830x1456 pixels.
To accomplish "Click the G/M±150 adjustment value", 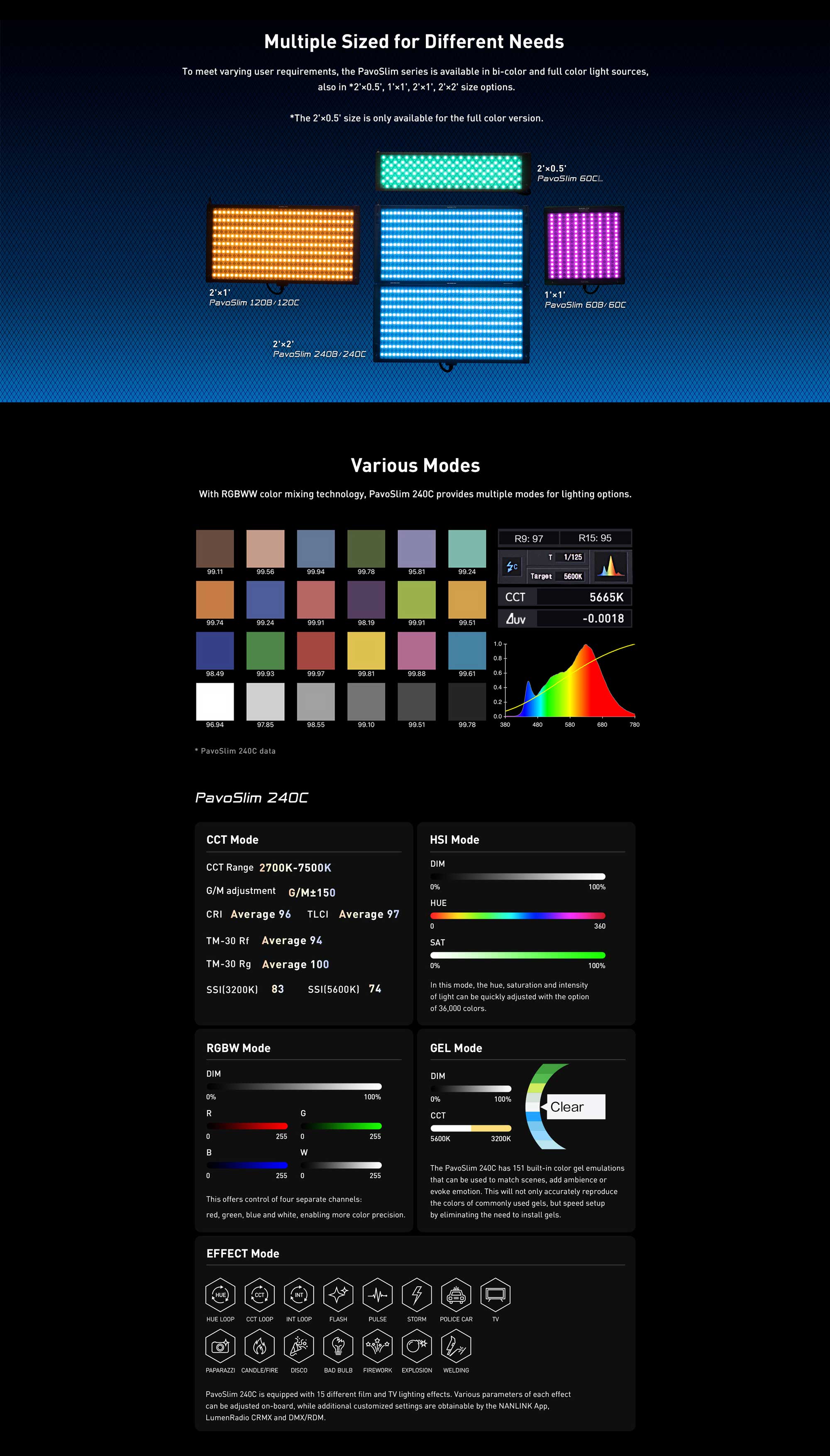I will point(312,893).
